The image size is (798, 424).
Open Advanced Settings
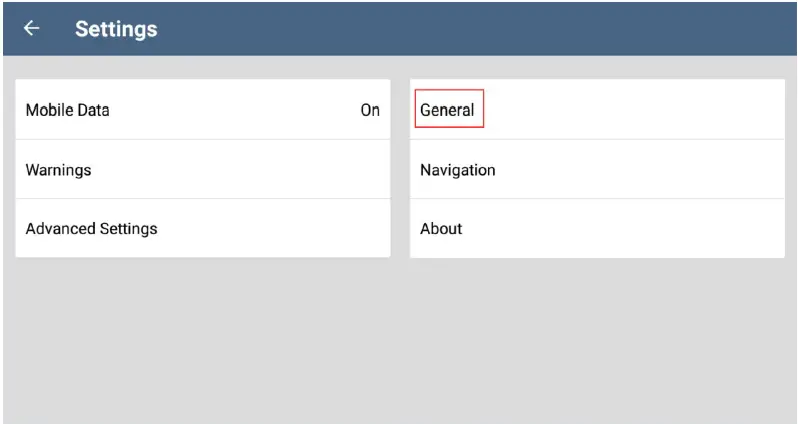tap(91, 229)
